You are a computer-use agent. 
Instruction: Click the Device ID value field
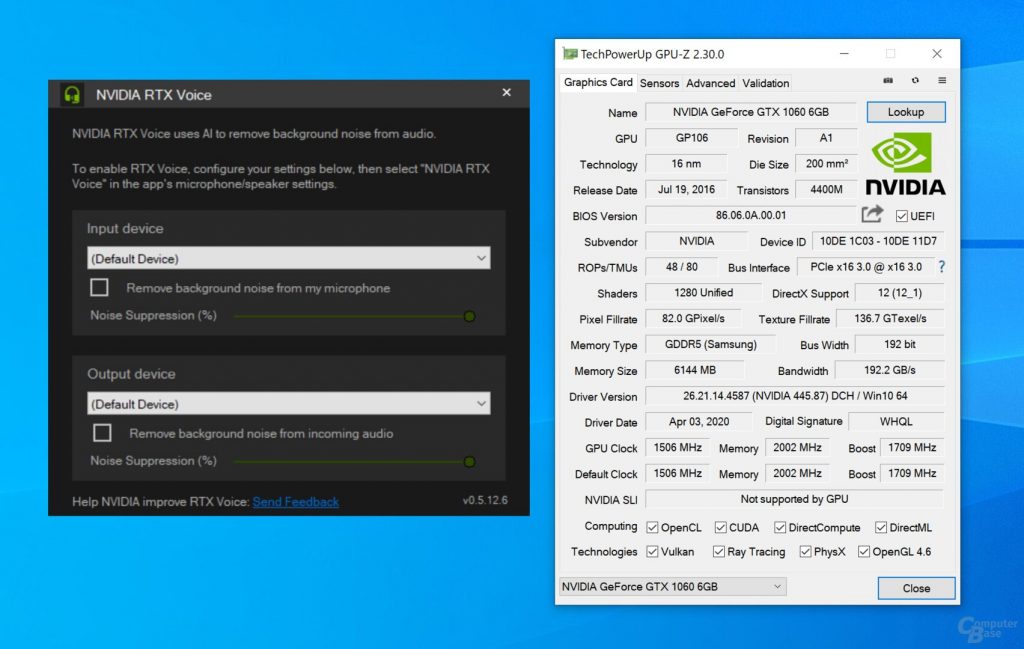tap(878, 241)
